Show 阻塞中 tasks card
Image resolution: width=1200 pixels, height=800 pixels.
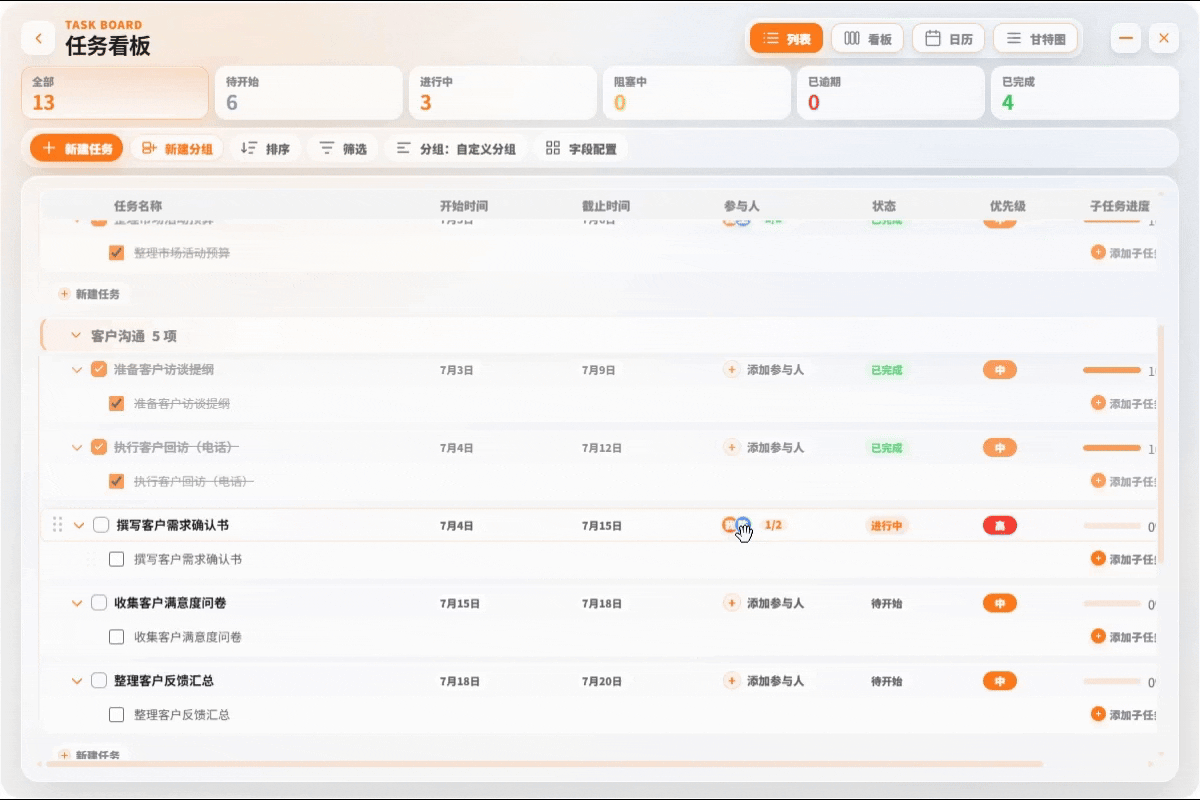click(696, 93)
